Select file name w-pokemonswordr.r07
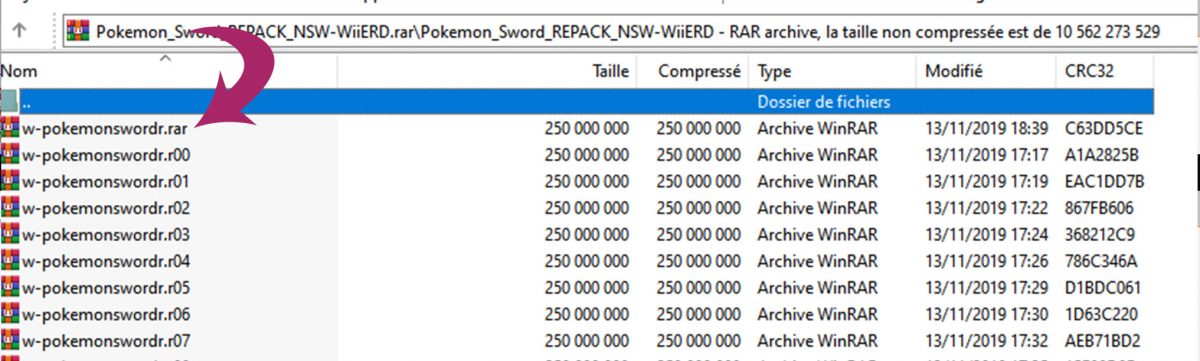 point(106,341)
